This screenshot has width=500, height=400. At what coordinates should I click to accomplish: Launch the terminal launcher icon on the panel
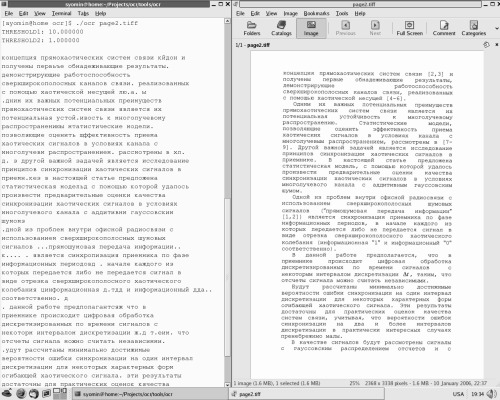point(46,394)
